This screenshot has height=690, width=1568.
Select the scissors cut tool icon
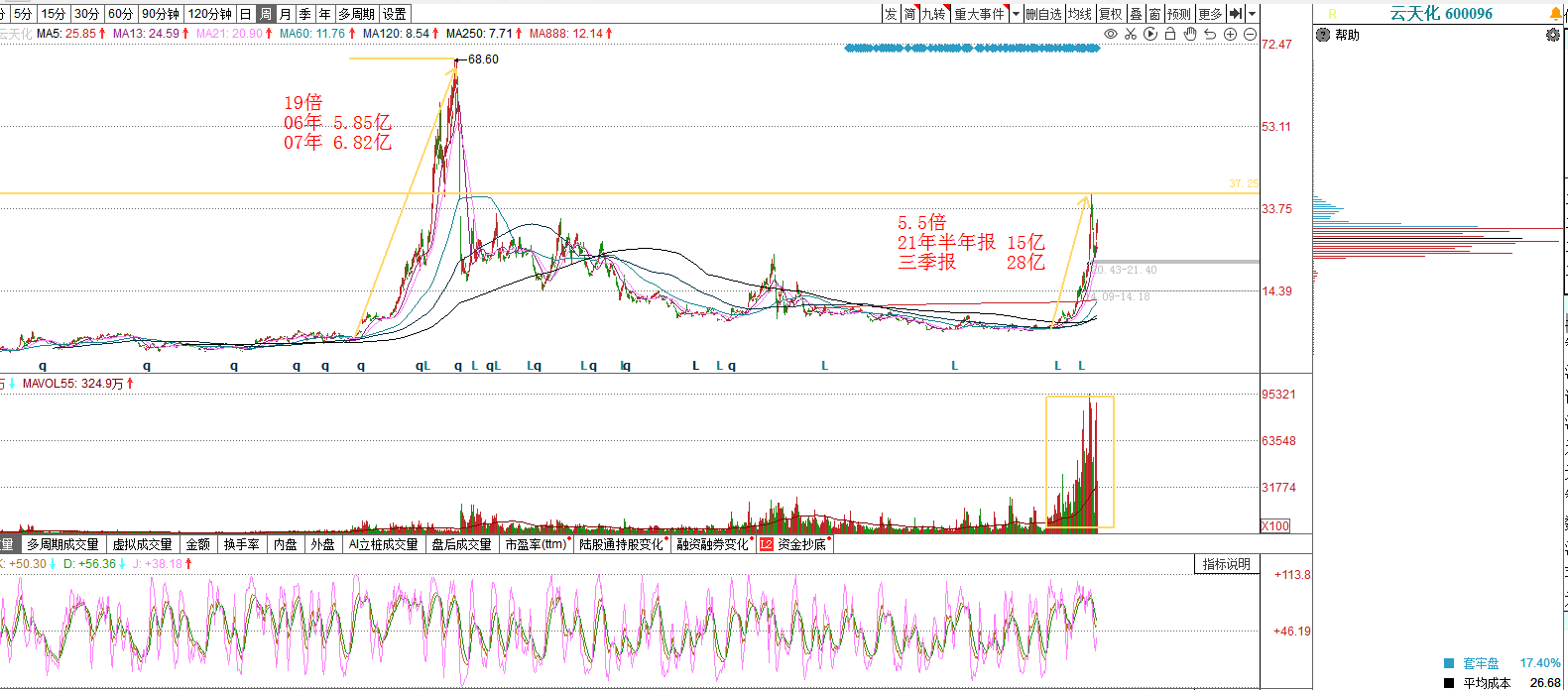[1131, 34]
